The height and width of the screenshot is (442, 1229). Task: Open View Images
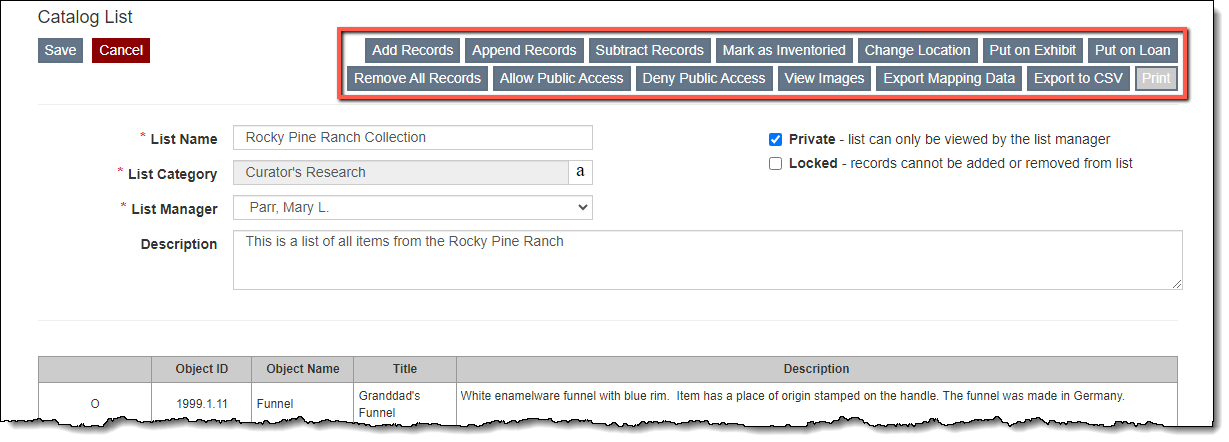824,78
